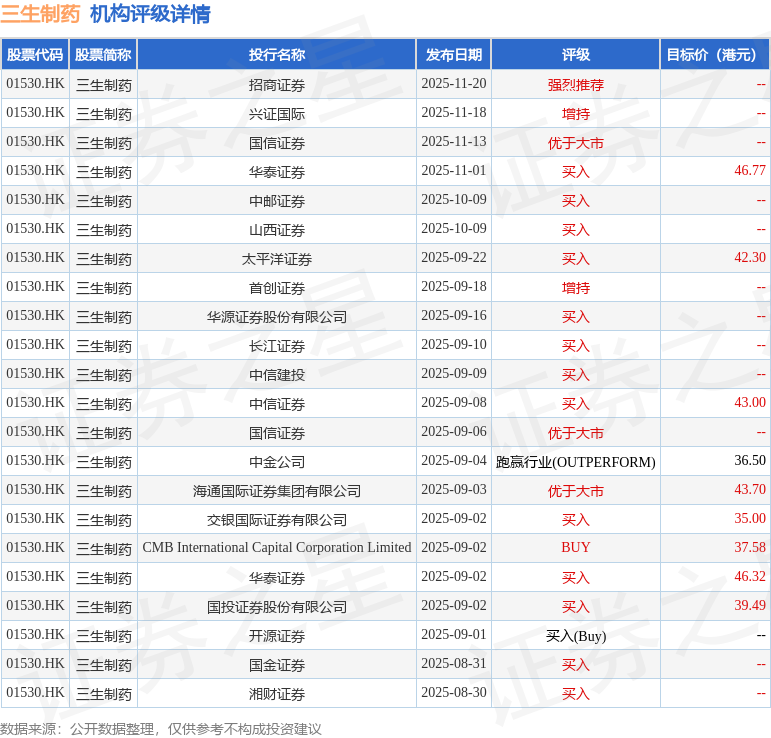The height and width of the screenshot is (738, 771).
Task: Click the 海通国际证券集团有限公司 cell
Action: click(x=277, y=491)
